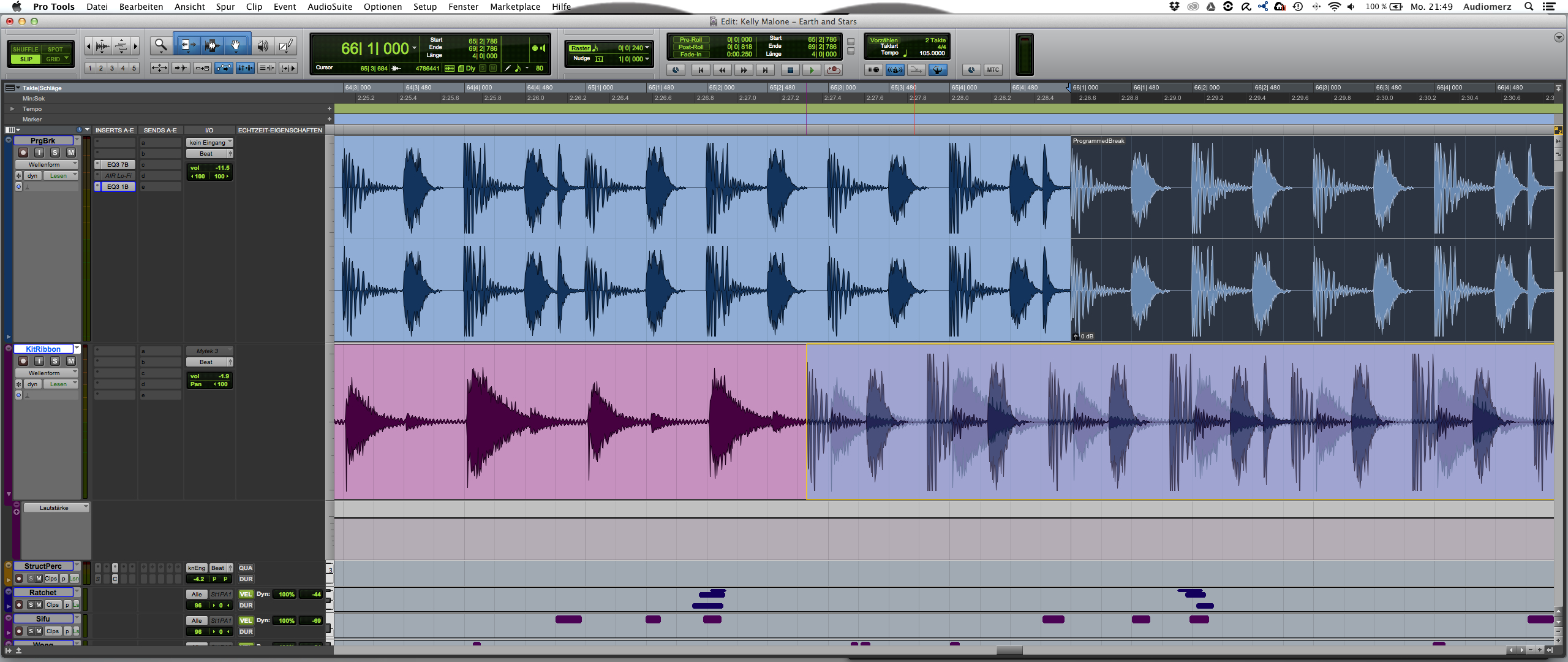Open the EQ3 7B insert plugin
The image size is (1568, 662).
click(x=118, y=164)
